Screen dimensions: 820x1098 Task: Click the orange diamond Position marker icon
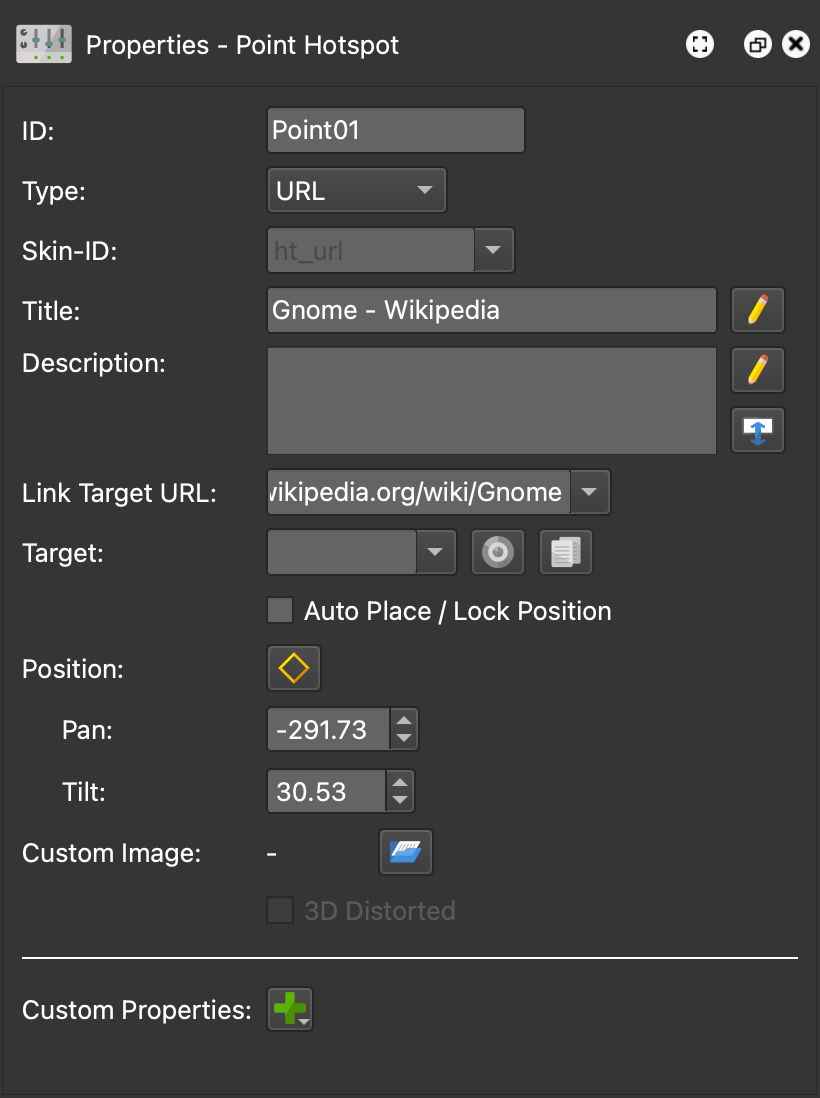pyautogui.click(x=293, y=668)
